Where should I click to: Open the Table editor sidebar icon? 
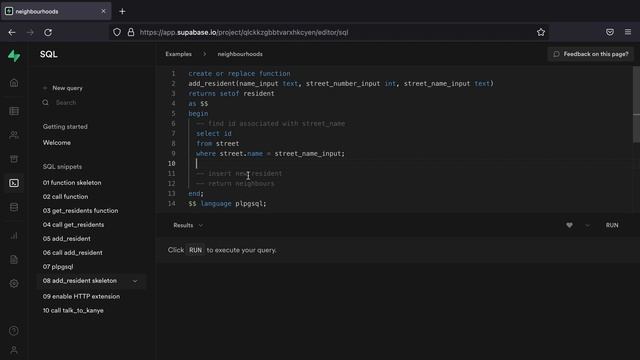pyautogui.click(x=14, y=111)
